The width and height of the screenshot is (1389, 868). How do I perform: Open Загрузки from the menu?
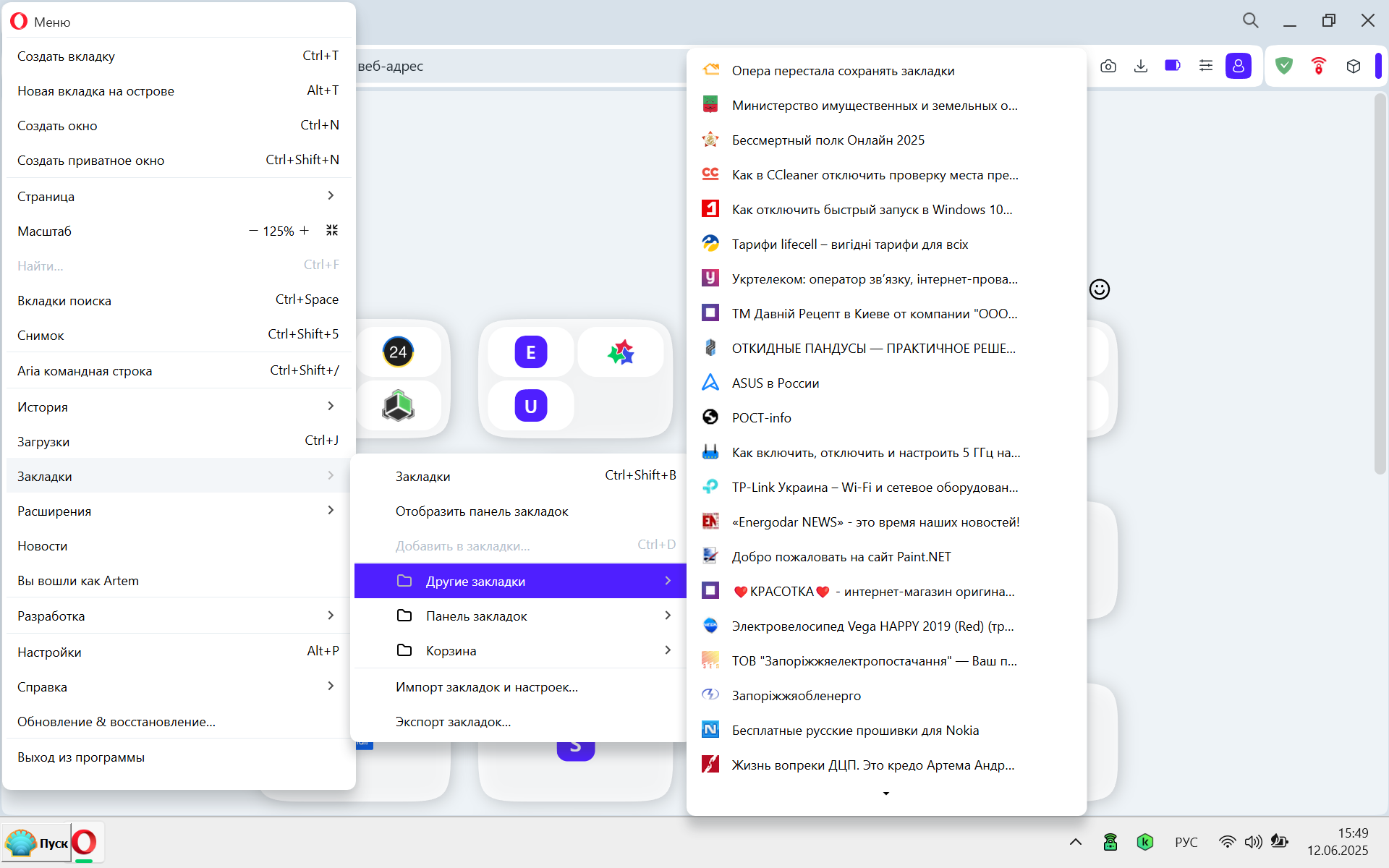(x=178, y=441)
